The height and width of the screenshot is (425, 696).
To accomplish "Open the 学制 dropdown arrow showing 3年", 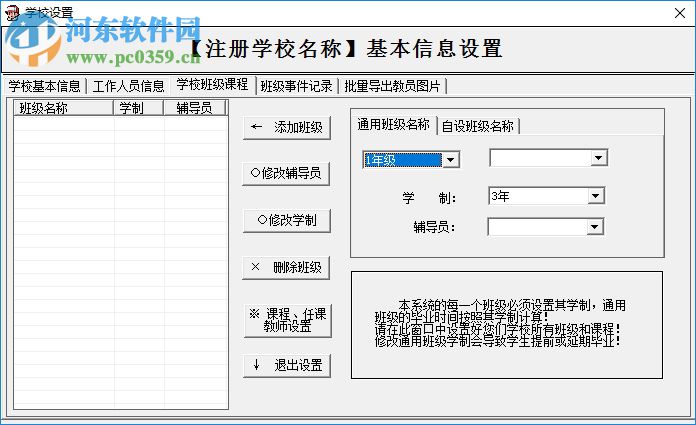I will point(595,196).
